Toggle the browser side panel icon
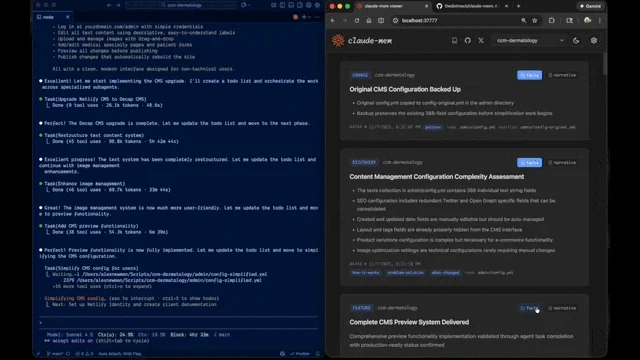Screen dimensions: 640x360 point(381,20)
